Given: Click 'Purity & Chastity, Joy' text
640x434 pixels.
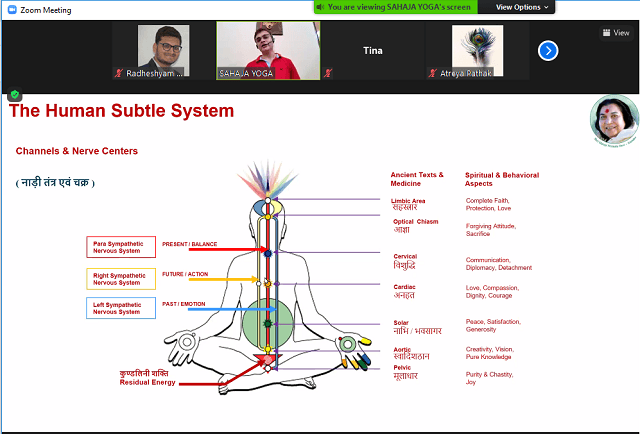Looking at the screenshot, I should pyautogui.click(x=489, y=378).
